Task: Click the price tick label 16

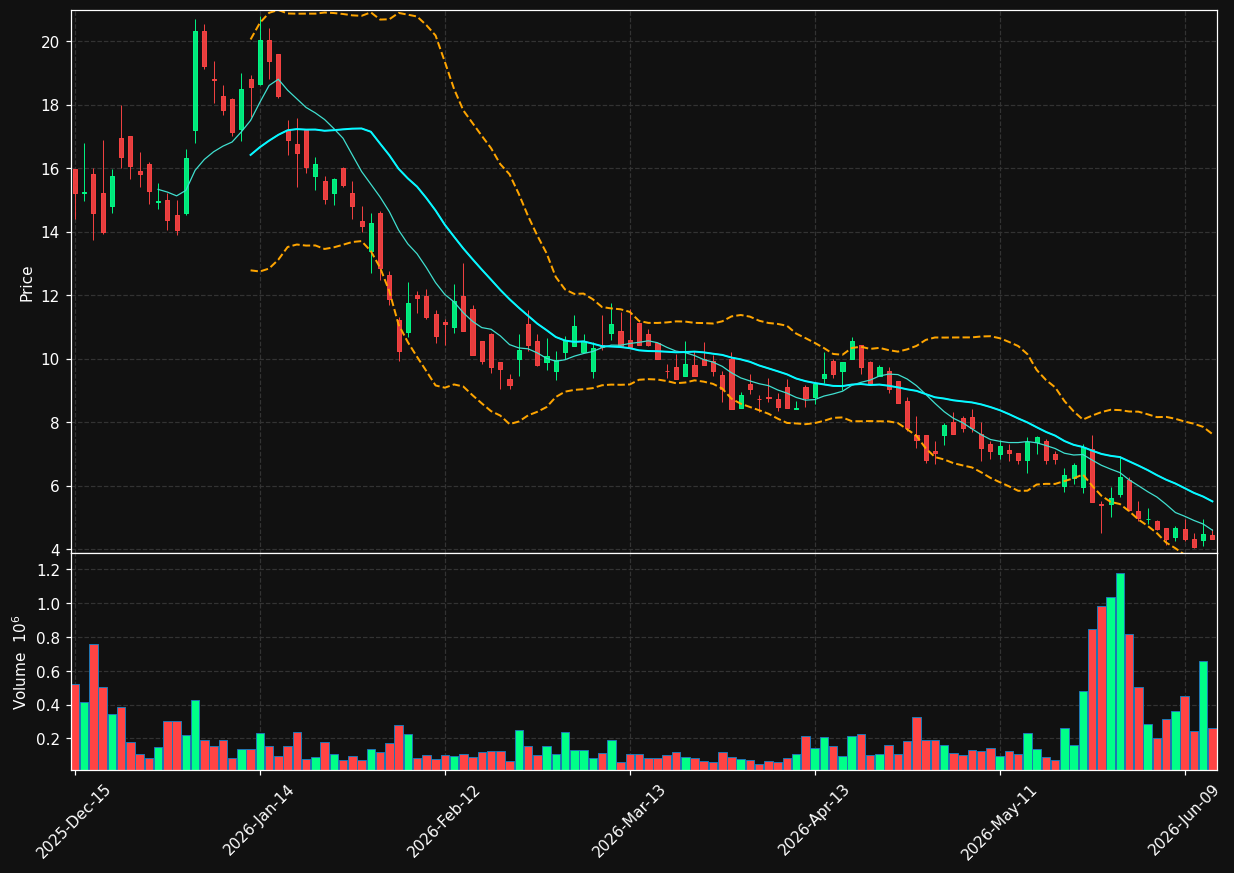Action: click(x=51, y=169)
